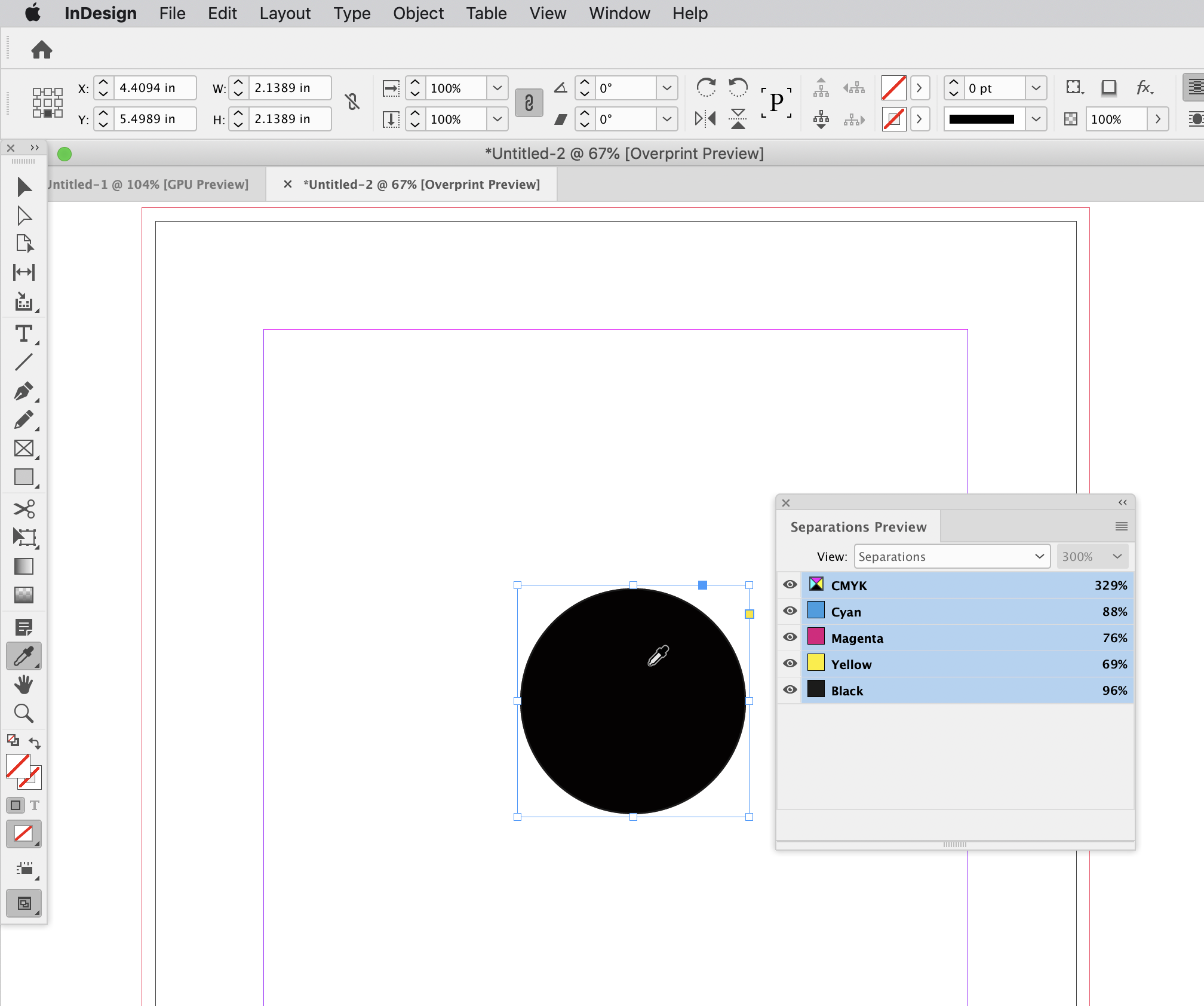This screenshot has height=1006, width=1204.
Task: Select the Hand tool
Action: (24, 685)
